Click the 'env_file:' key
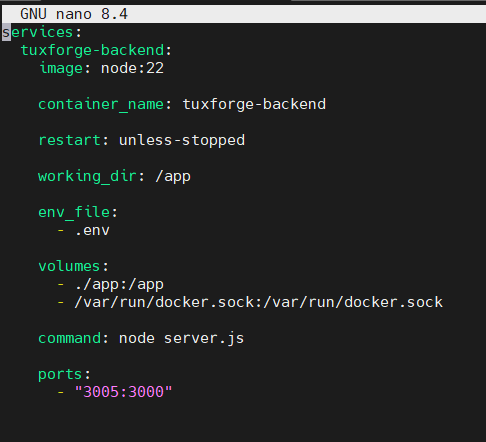 pos(78,212)
